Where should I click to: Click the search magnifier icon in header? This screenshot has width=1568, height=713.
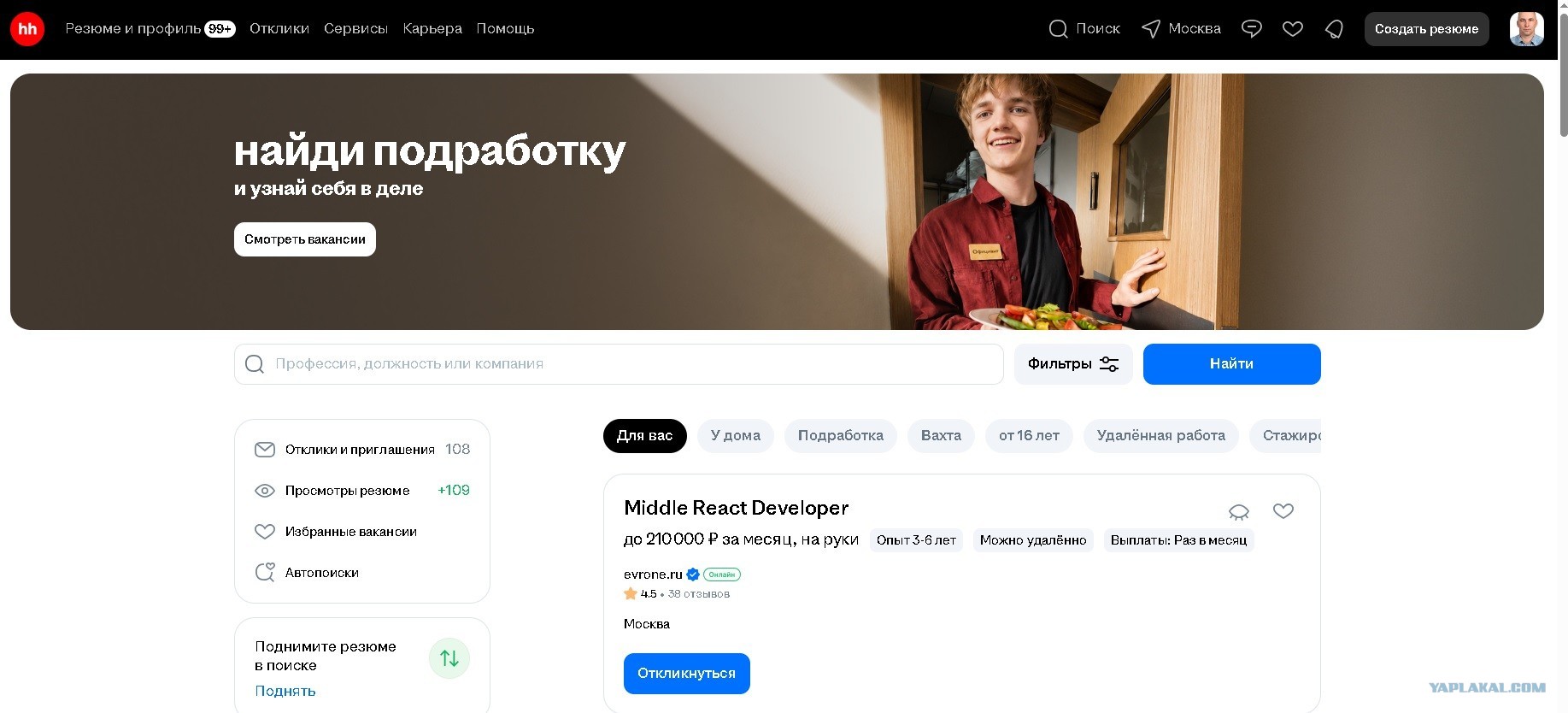pyautogui.click(x=1058, y=29)
